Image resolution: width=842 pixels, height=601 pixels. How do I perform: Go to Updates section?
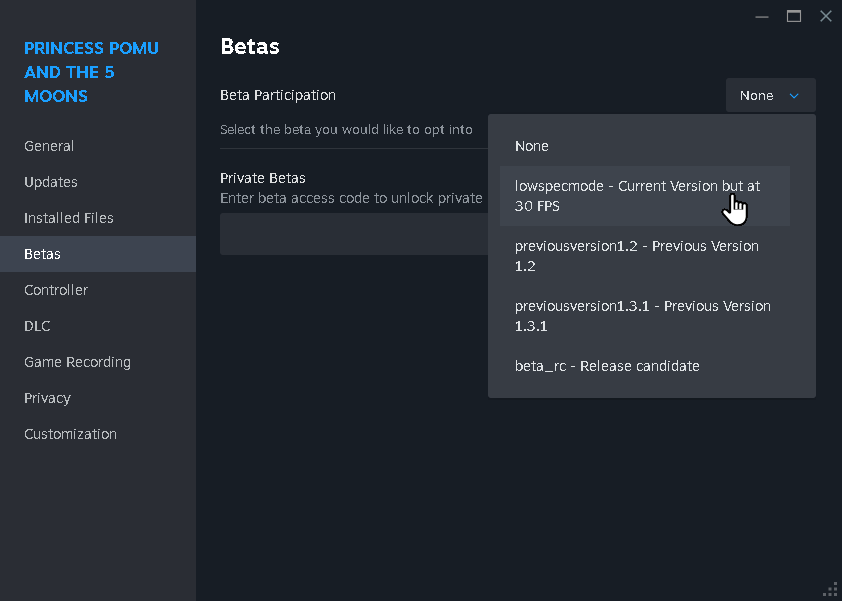pos(51,182)
